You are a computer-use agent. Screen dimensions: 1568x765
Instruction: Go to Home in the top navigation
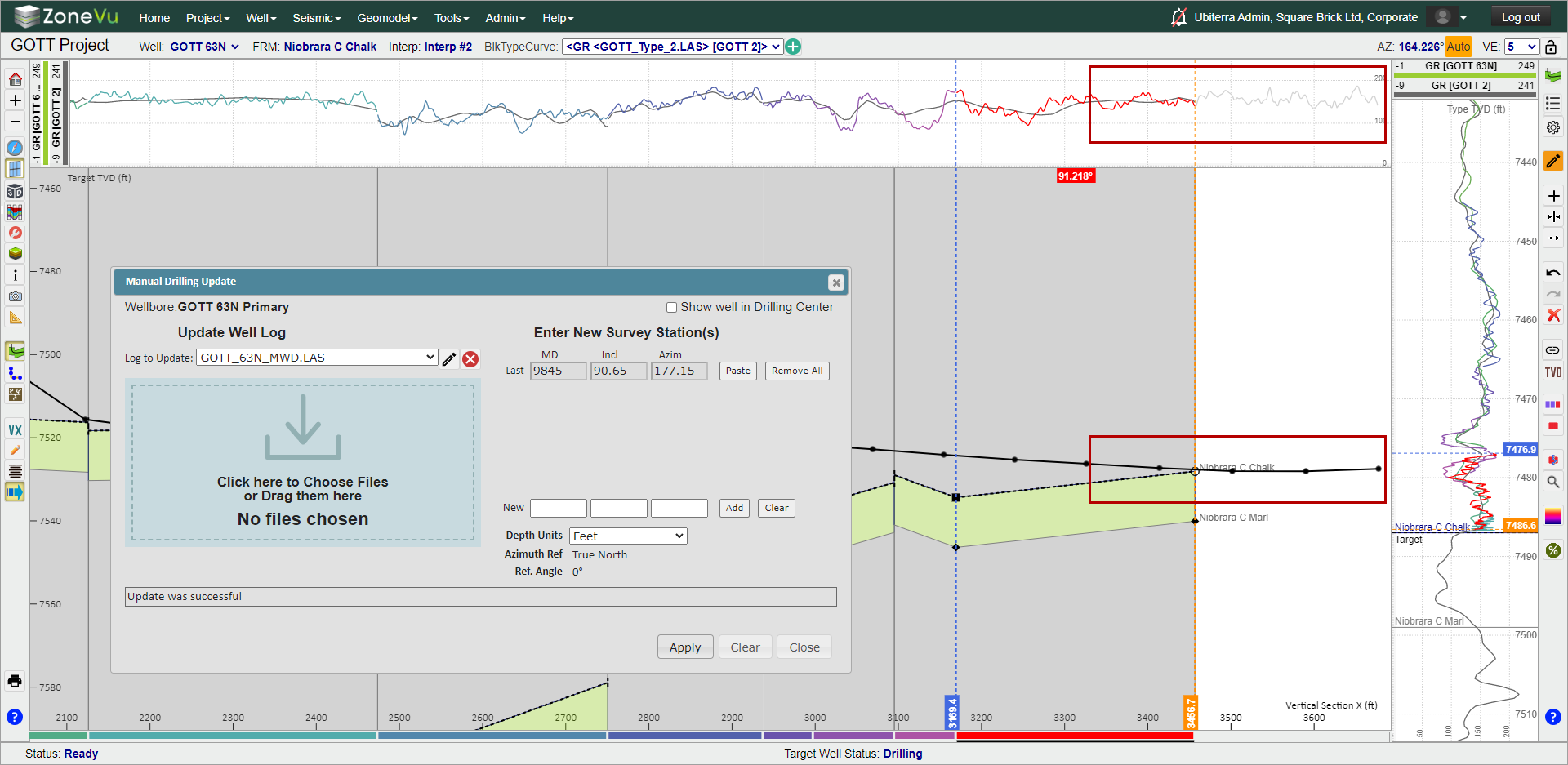point(154,18)
